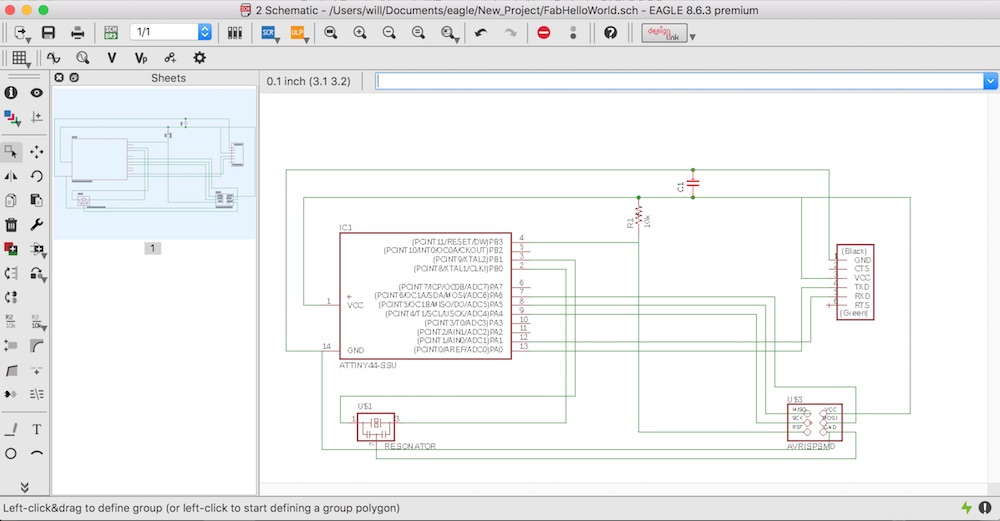Open the file export dropdown icon
This screenshot has height=521, width=1000.
(22, 33)
